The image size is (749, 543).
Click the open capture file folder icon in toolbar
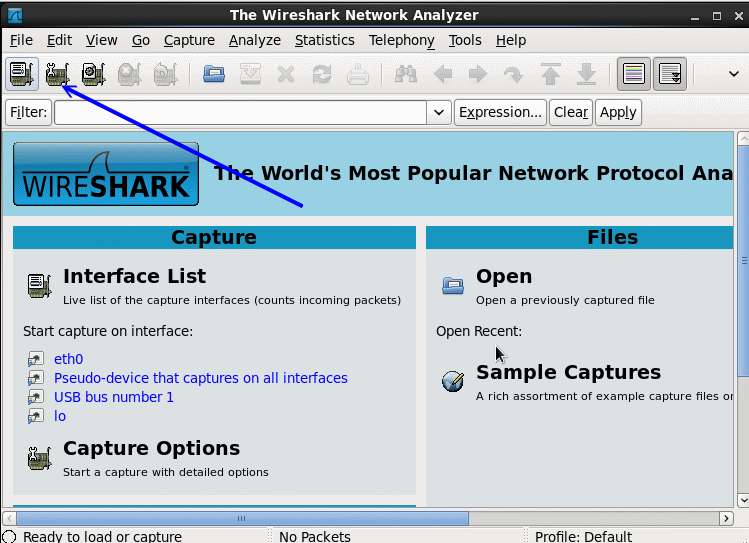[213, 74]
